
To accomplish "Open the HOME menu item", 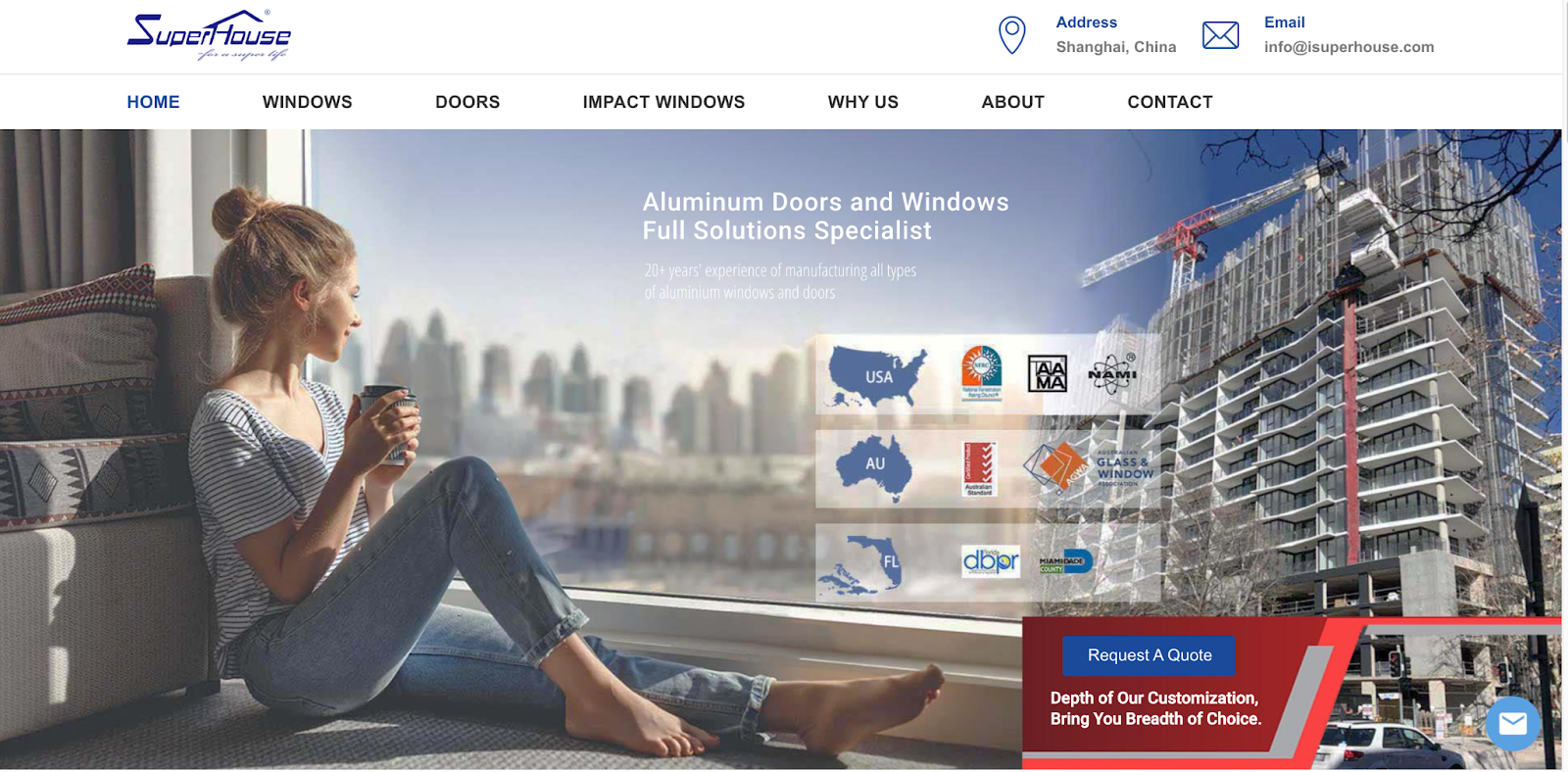I will click(x=153, y=102).
